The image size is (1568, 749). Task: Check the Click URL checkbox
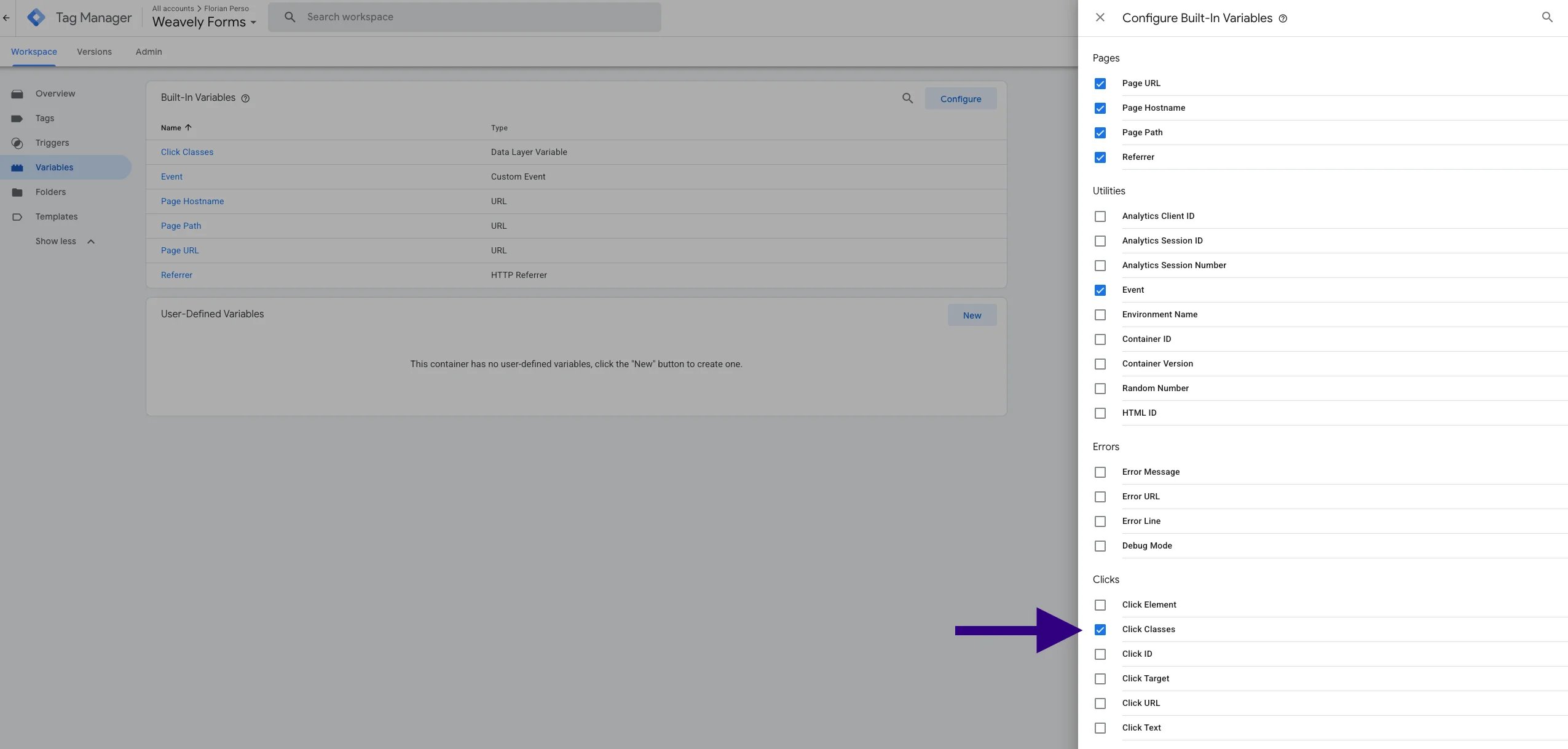point(1100,703)
